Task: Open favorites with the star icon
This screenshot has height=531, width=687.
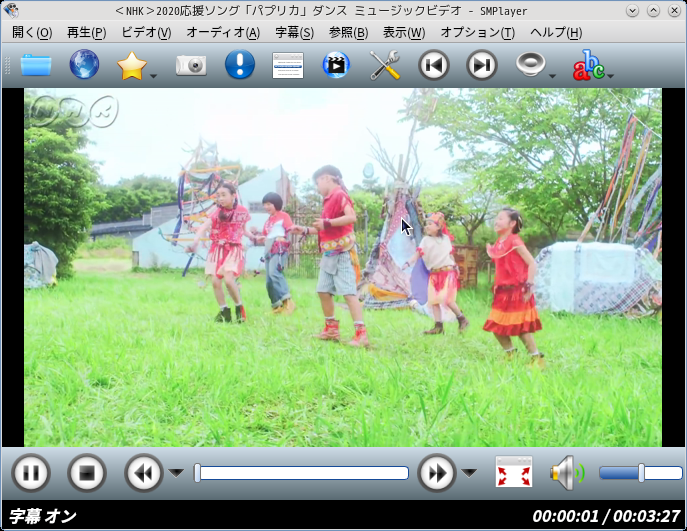Action: 131,65
